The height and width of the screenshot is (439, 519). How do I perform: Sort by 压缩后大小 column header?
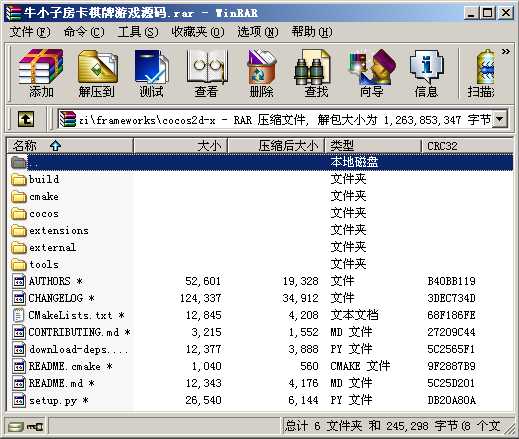click(276, 146)
